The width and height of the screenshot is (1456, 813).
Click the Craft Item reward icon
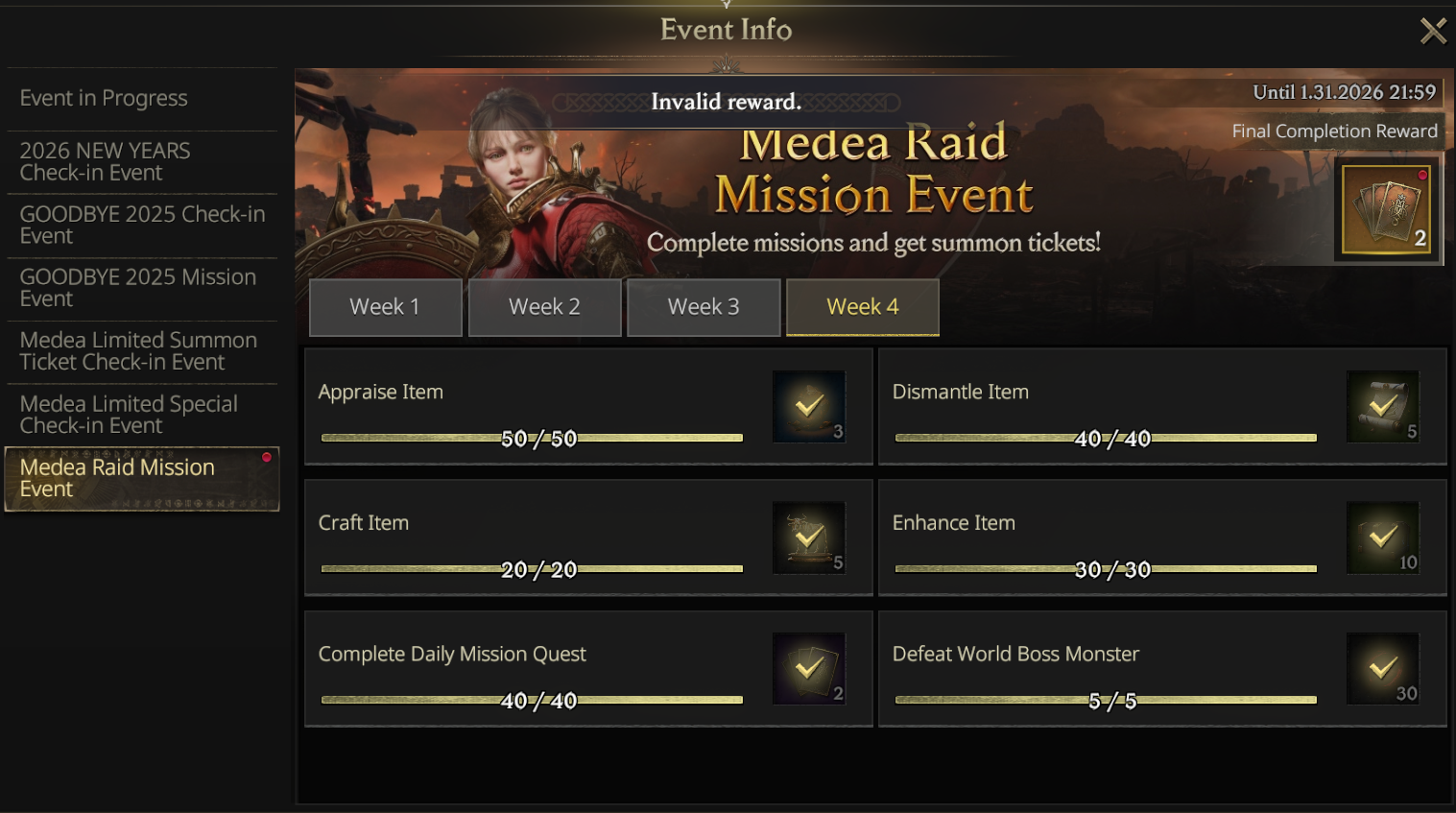(809, 538)
